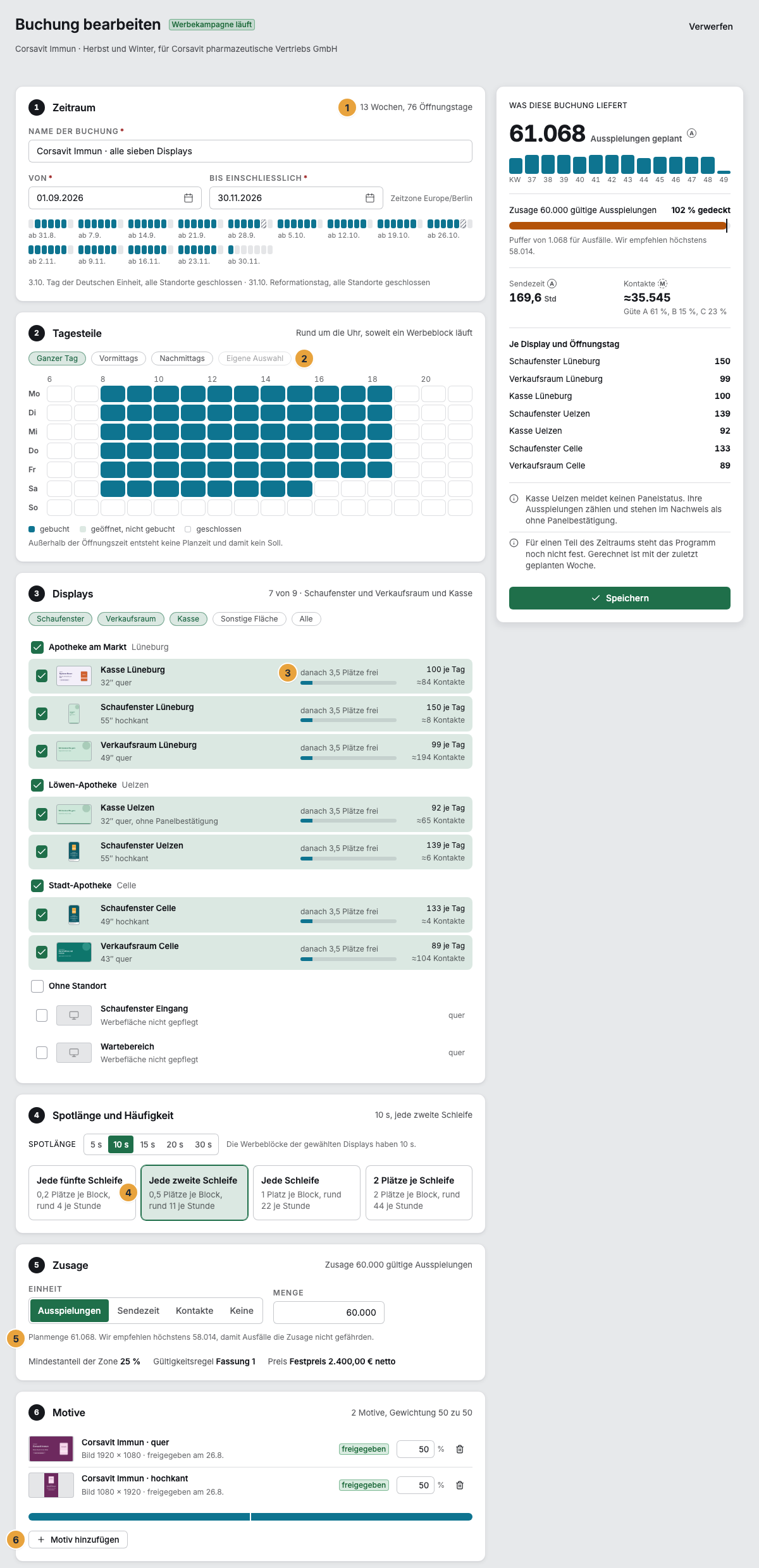Click the KW 37 weekly delivery bar

[x=532, y=164]
